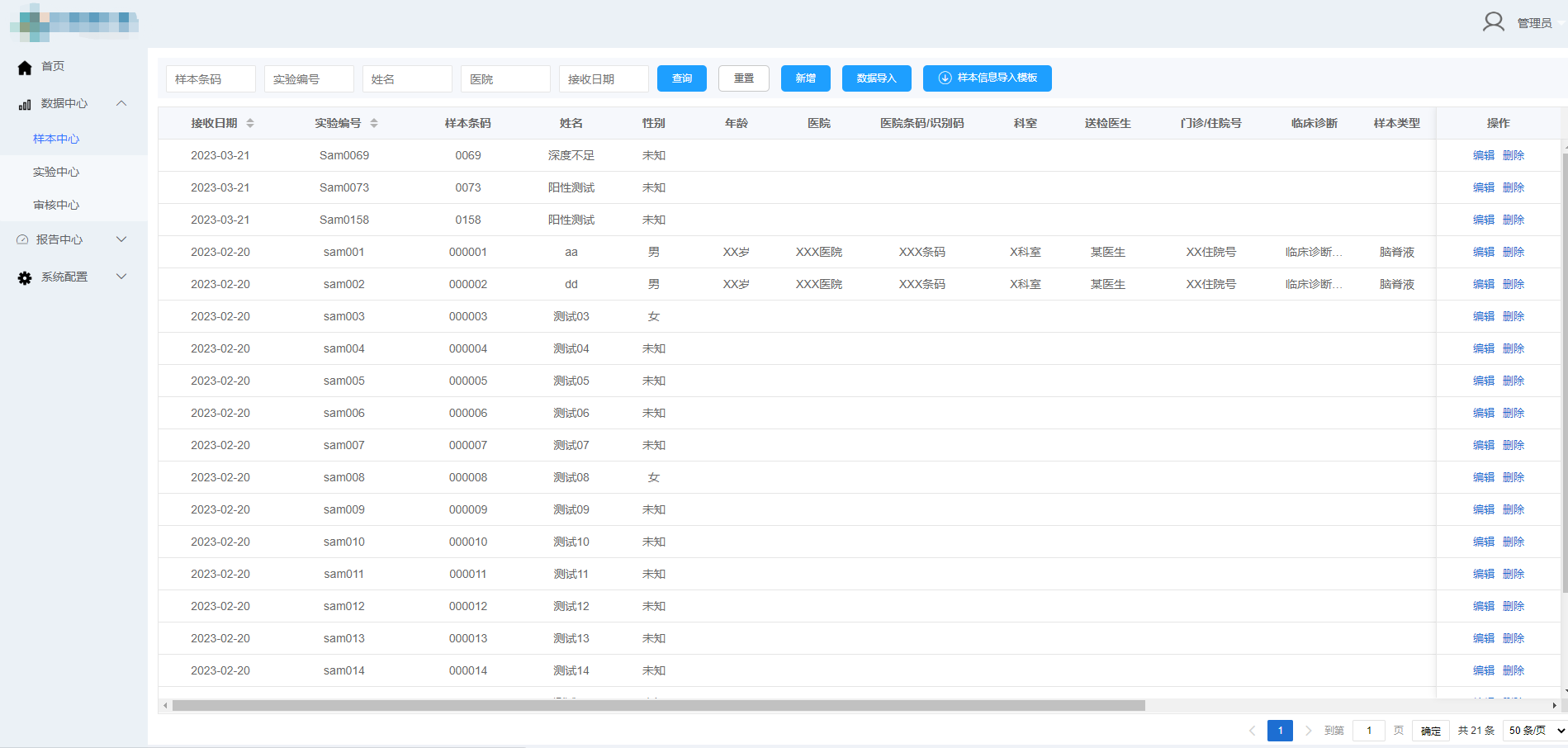Click the pagination 确定 button

click(x=1431, y=731)
